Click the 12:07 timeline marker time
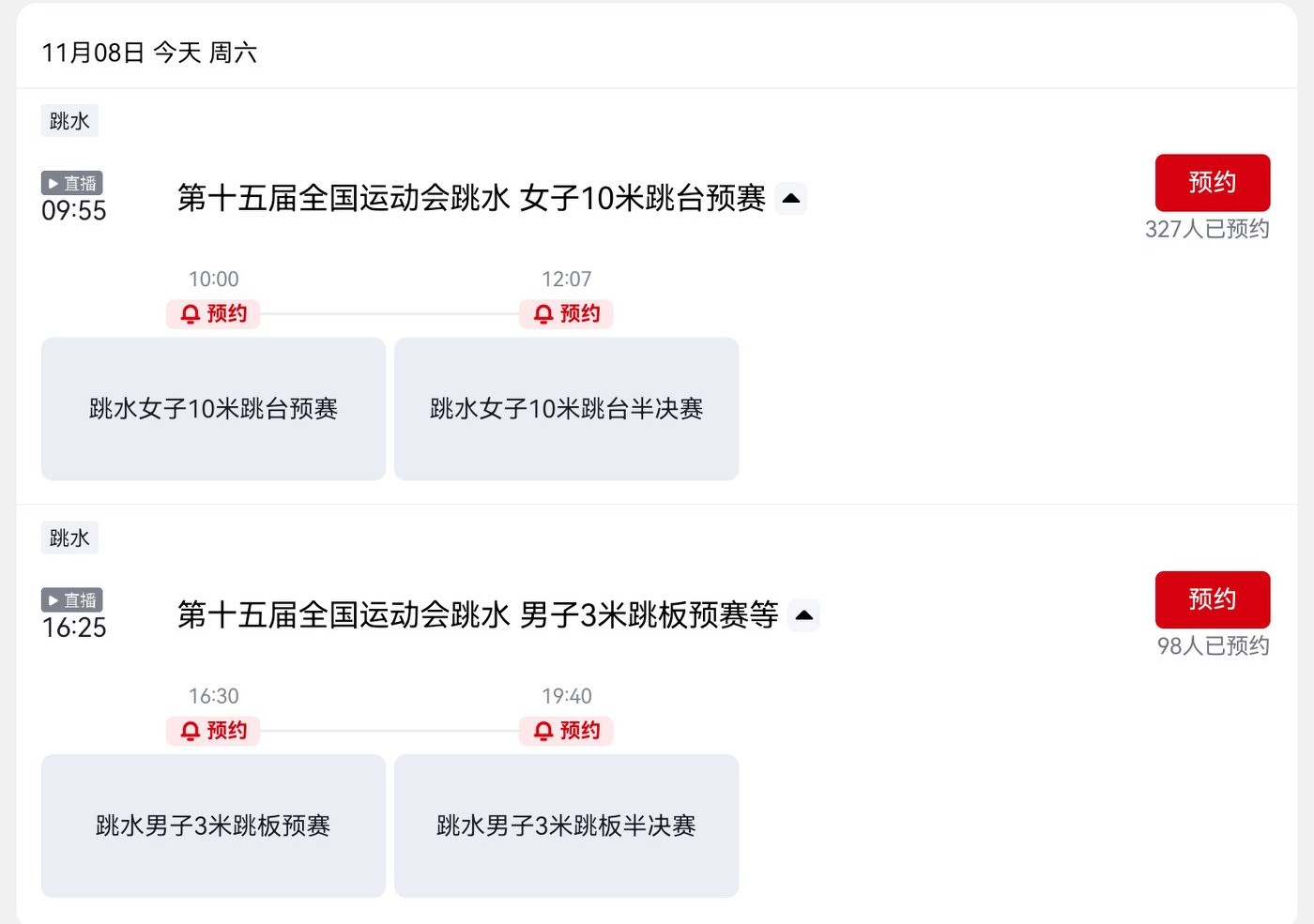The height and width of the screenshot is (924, 1314). point(567,280)
